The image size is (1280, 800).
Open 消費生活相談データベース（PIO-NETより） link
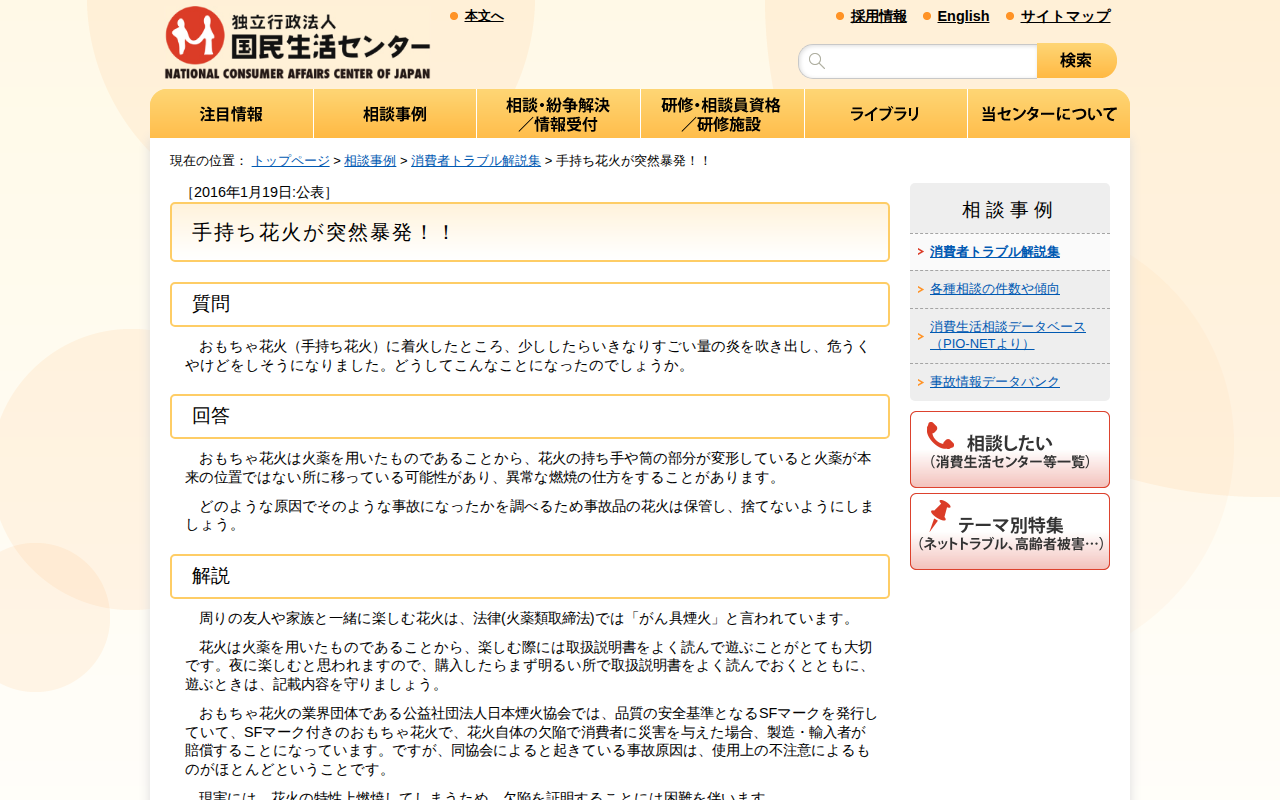click(x=1008, y=335)
